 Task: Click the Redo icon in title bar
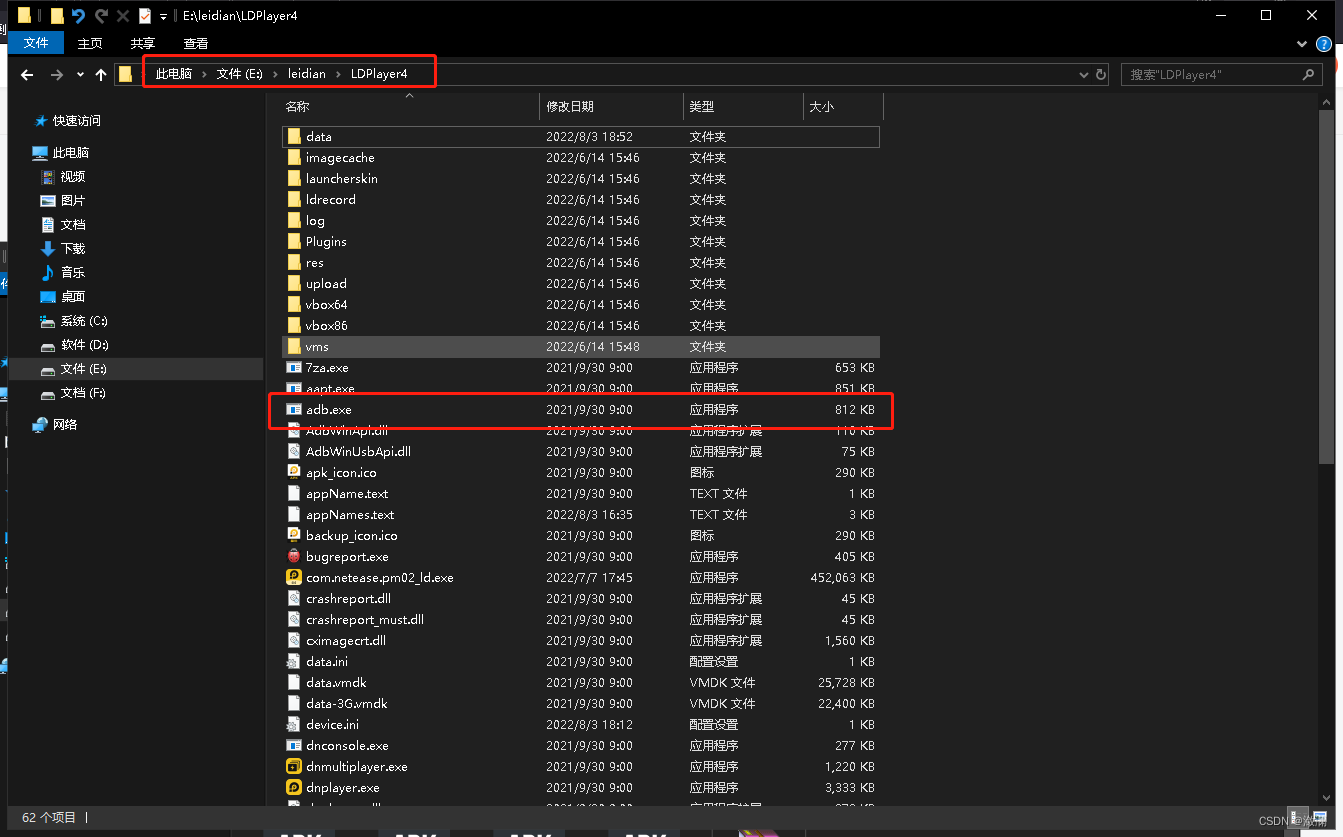tap(101, 16)
